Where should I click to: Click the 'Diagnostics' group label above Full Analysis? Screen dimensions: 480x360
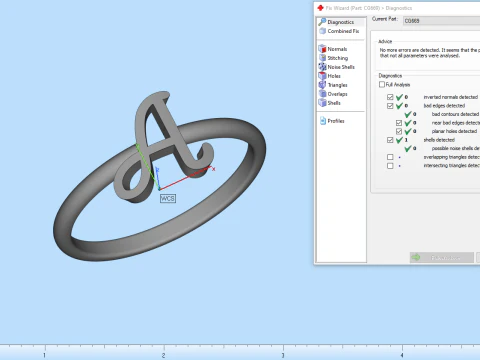390,76
